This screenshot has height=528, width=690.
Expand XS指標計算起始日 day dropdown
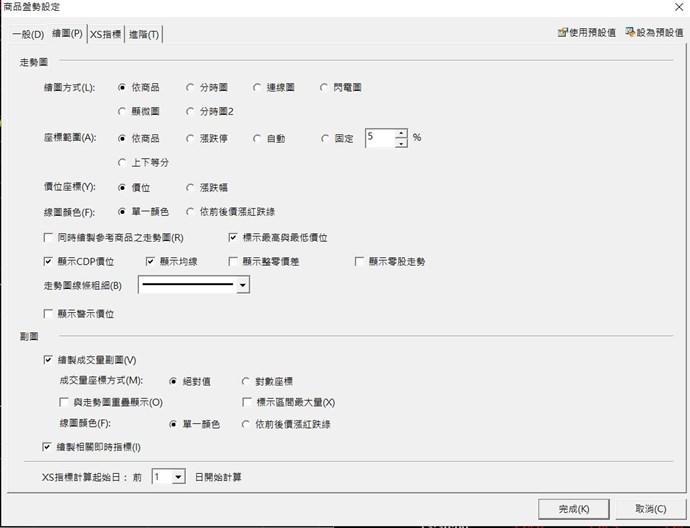click(x=179, y=477)
